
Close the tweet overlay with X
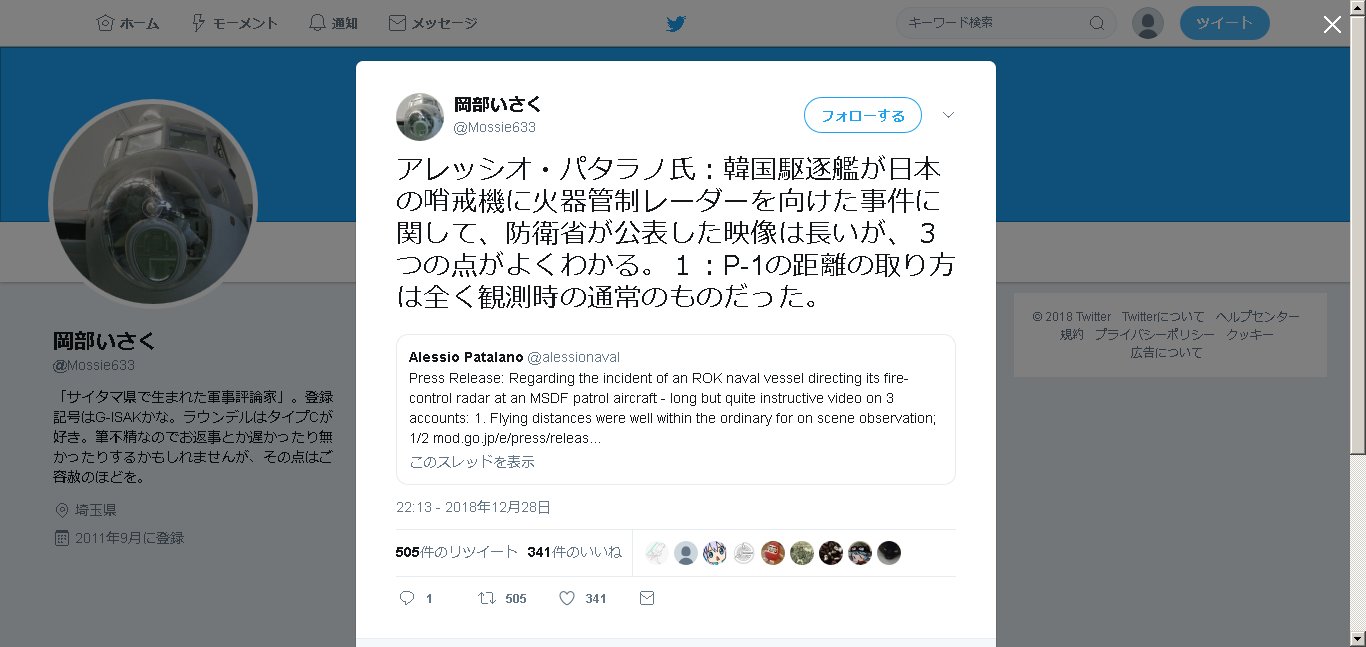click(1332, 25)
